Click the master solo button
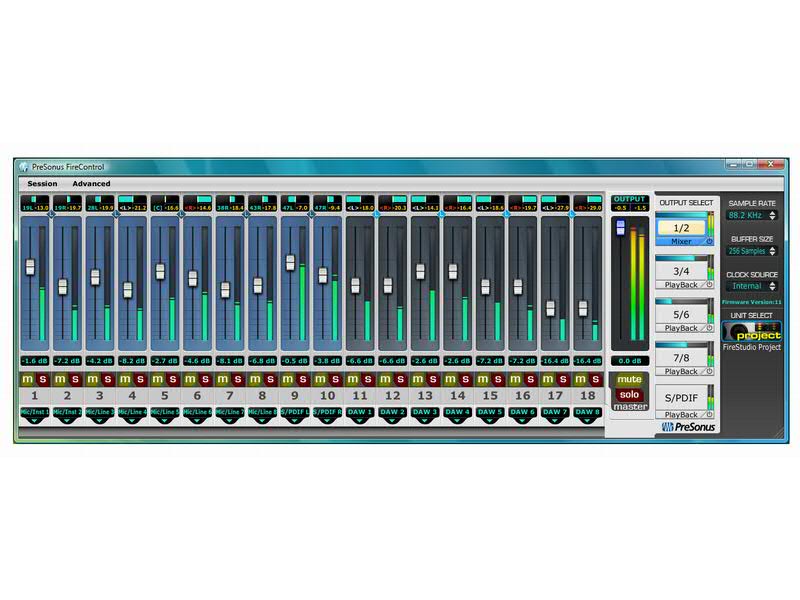Viewport: 800px width, 600px height. click(629, 394)
